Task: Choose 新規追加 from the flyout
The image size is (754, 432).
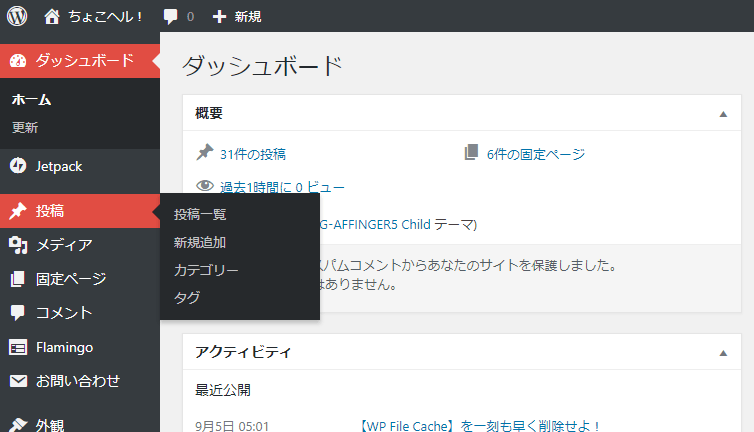Action: click(200, 242)
